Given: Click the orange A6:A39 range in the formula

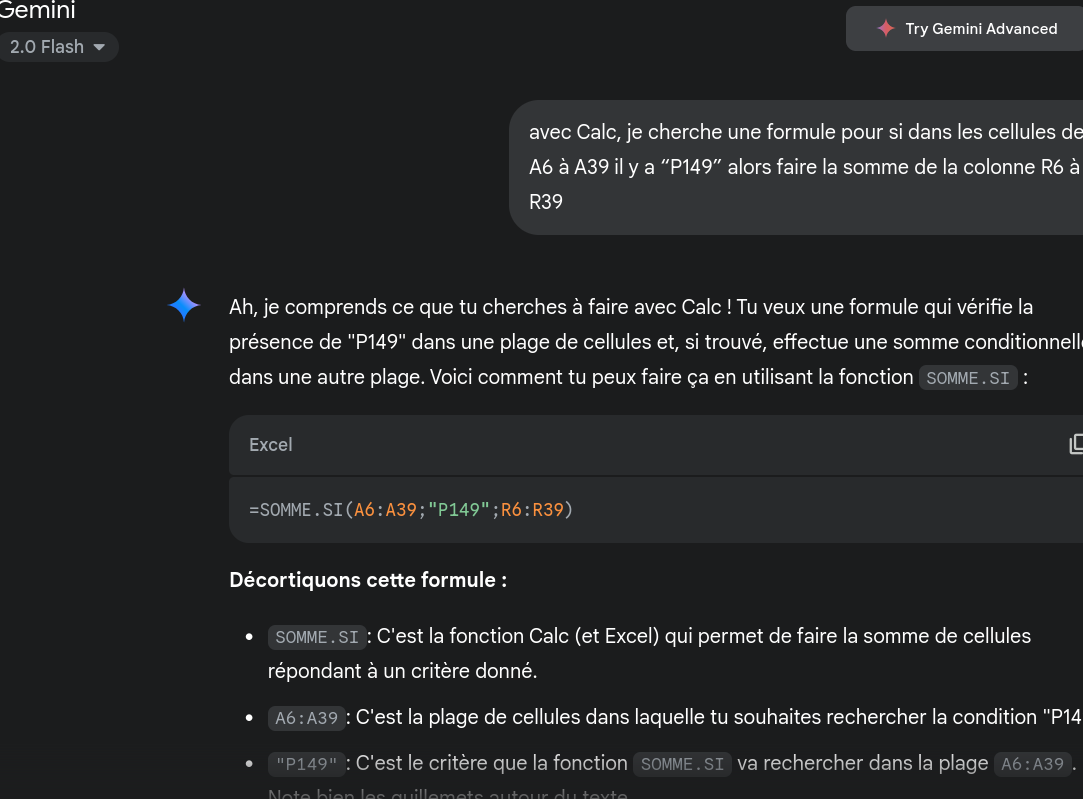Looking at the screenshot, I should coord(385,510).
